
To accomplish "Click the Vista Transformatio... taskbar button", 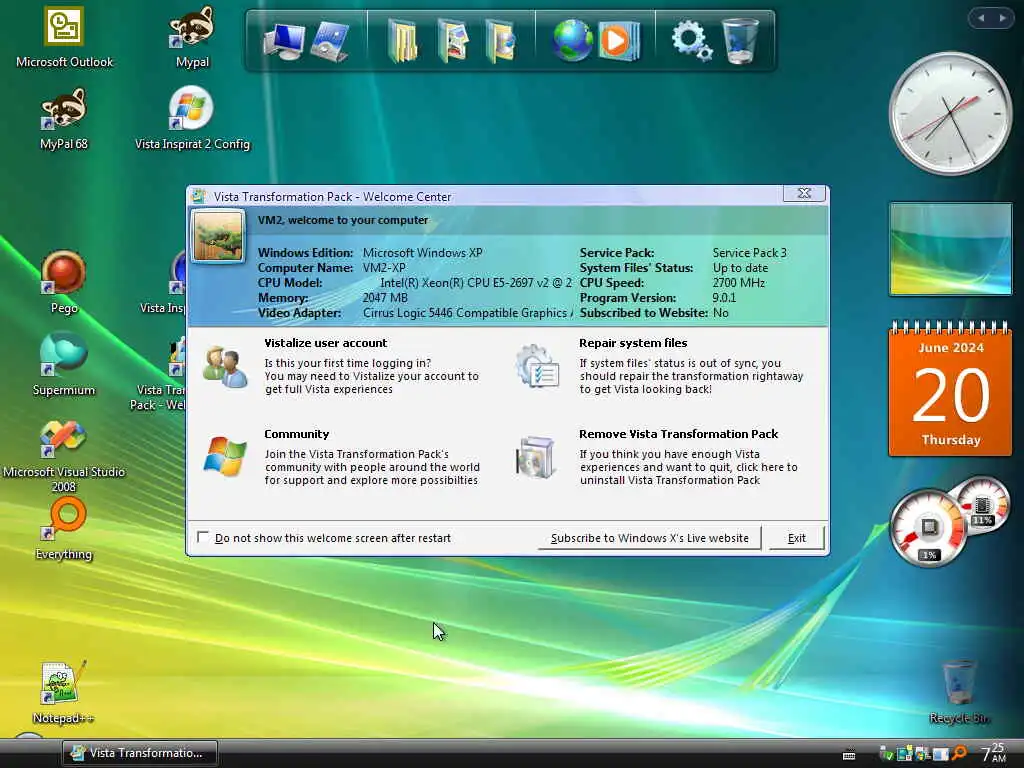I will click(x=140, y=753).
